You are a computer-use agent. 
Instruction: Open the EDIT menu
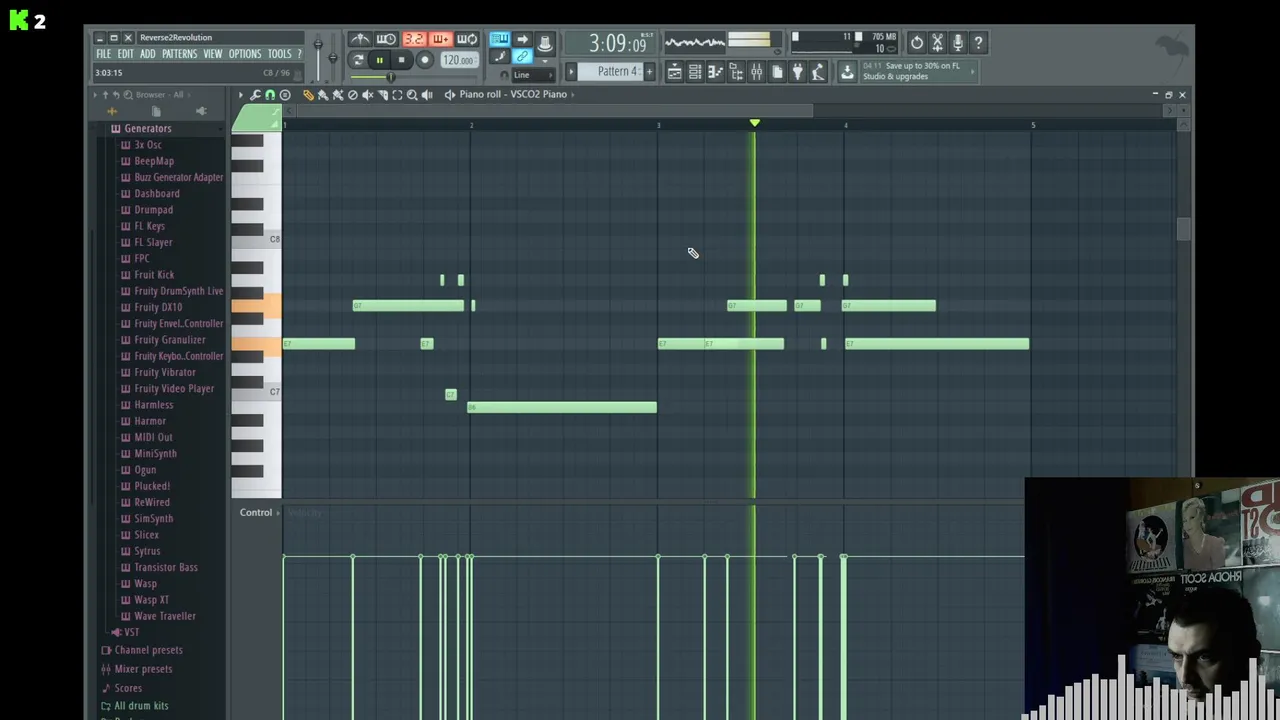pos(125,54)
